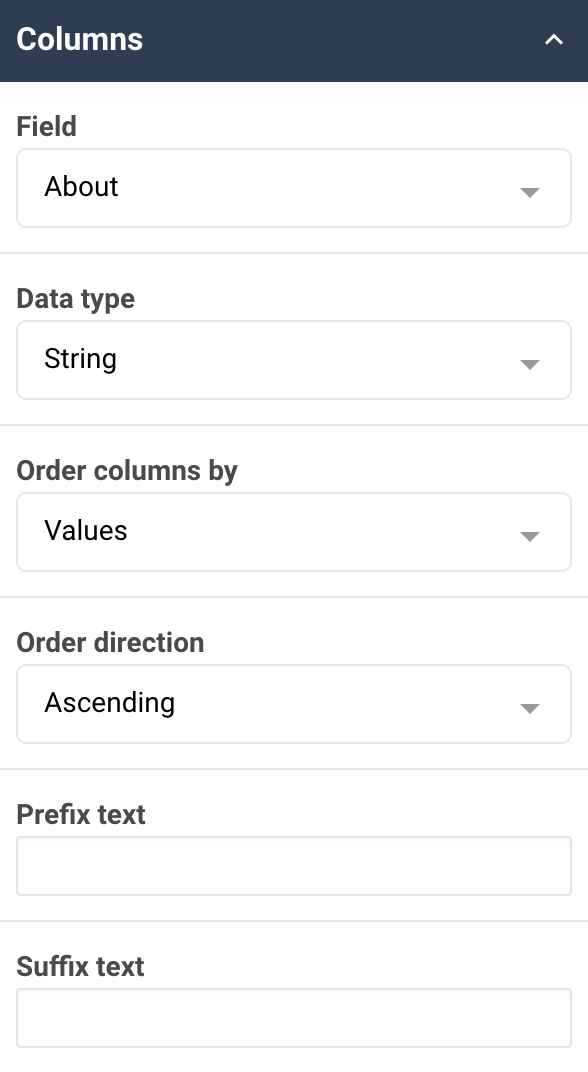Open the Field dropdown
Viewport: 588px width, 1072px height.
point(293,188)
